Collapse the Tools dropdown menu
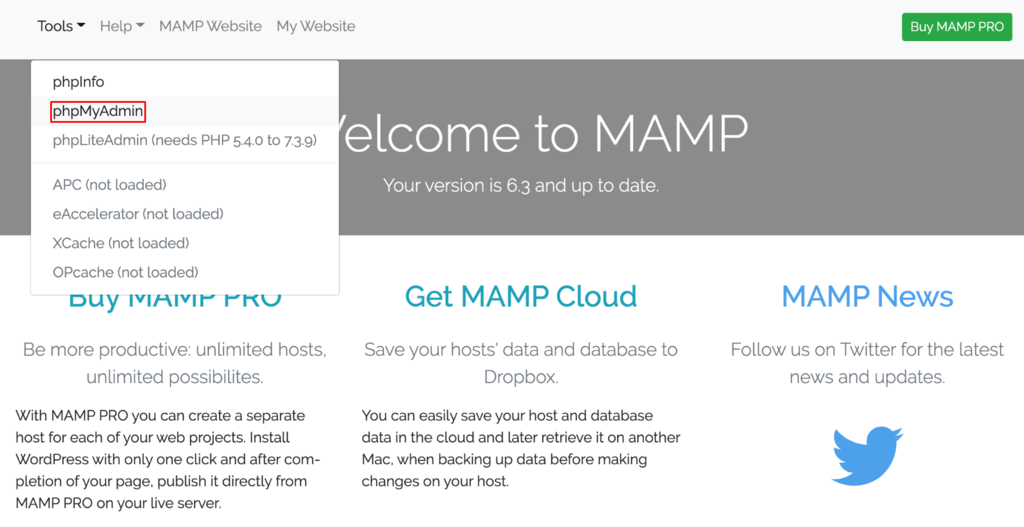 pyautogui.click(x=61, y=26)
